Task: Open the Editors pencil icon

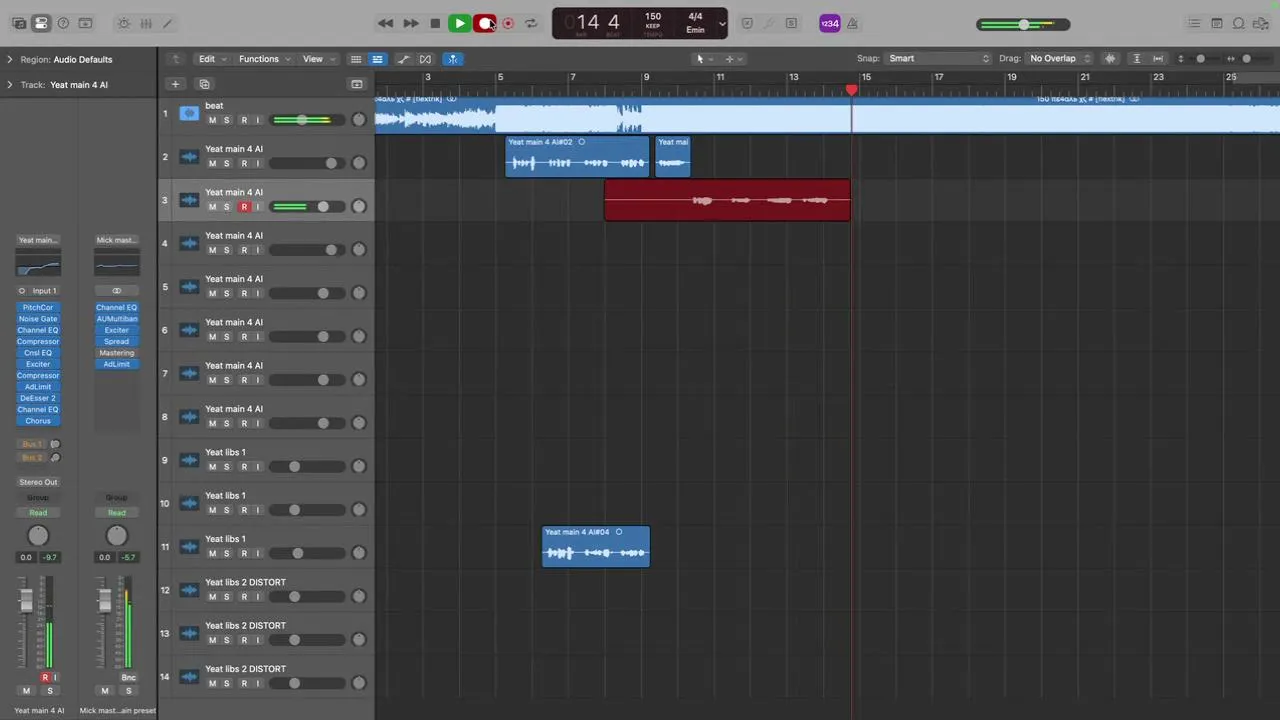Action: tap(167, 23)
